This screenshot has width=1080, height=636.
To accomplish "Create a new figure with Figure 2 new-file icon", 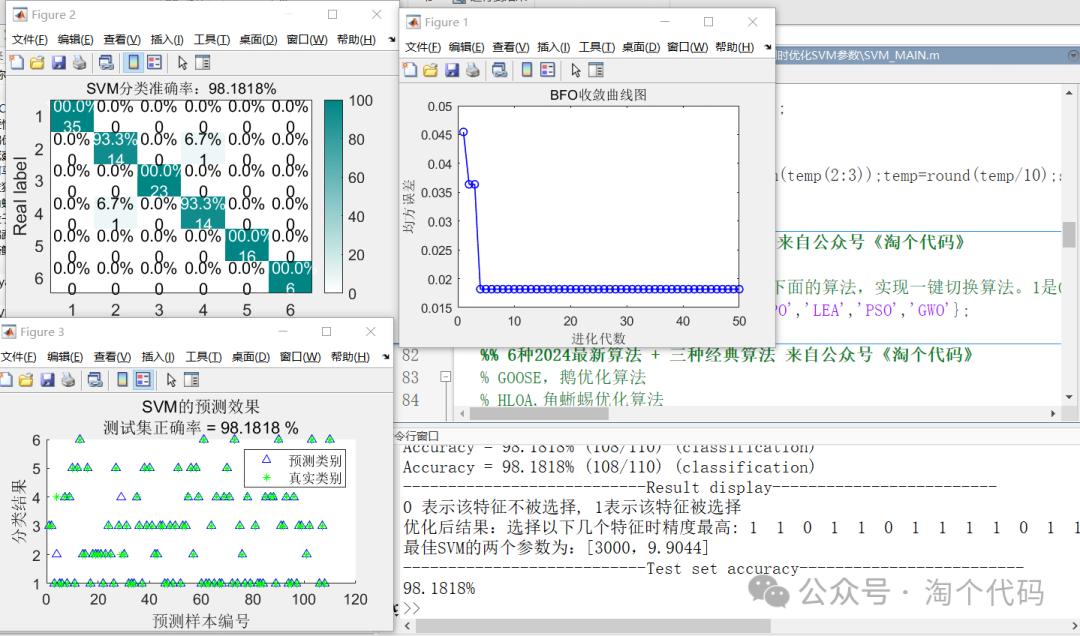I will pos(17,61).
